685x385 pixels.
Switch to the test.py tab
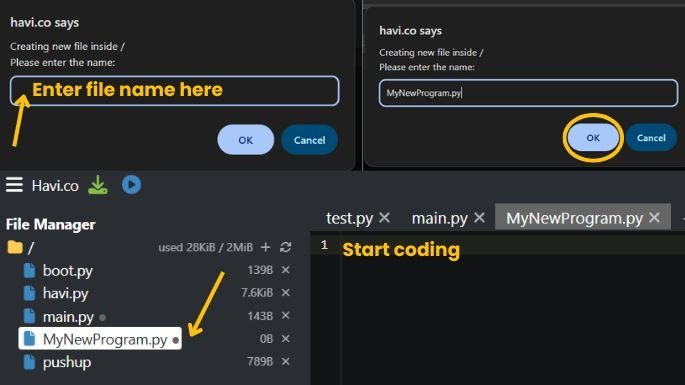point(349,218)
